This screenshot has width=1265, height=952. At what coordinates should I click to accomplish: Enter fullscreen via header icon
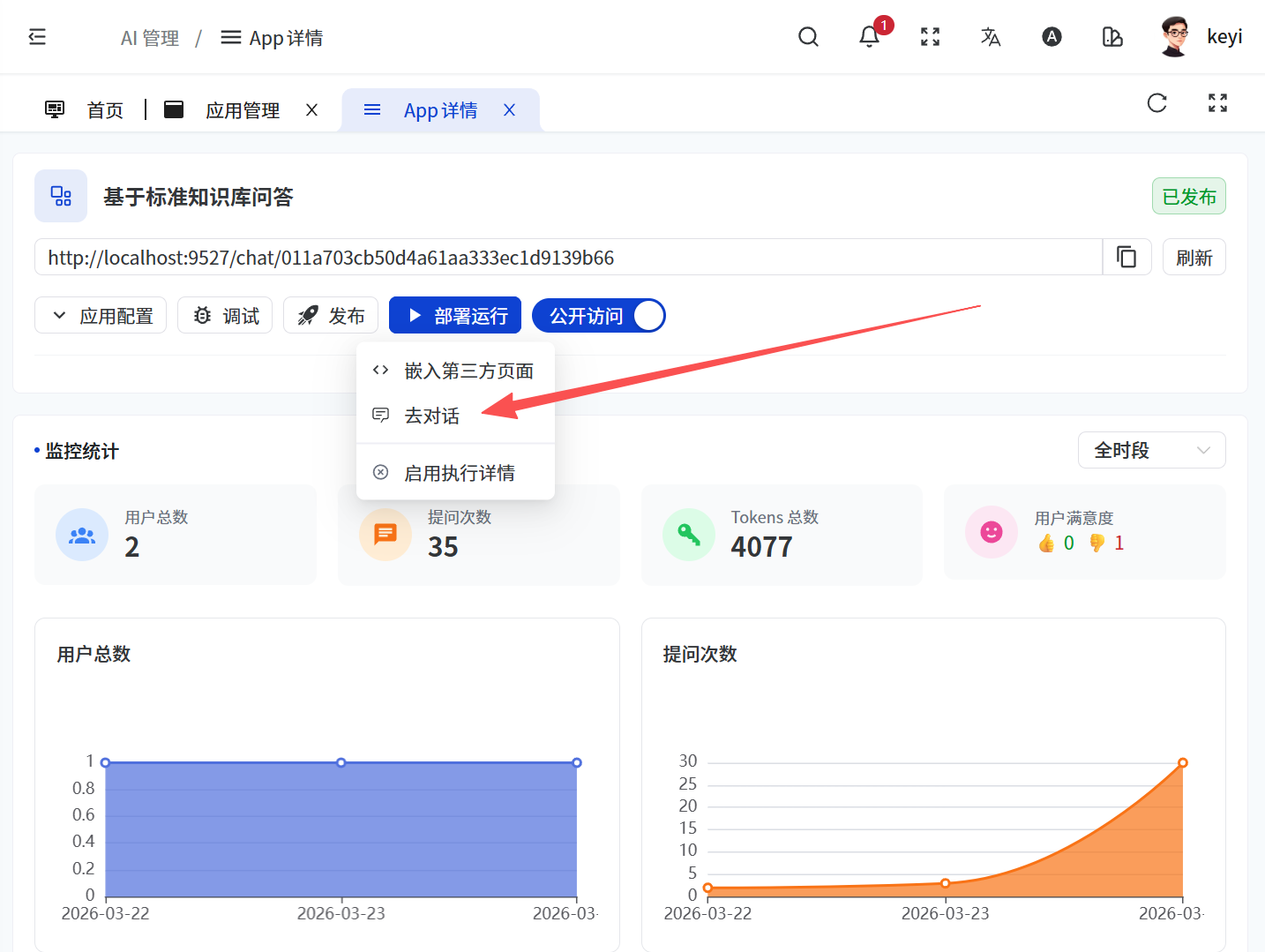[x=930, y=37]
